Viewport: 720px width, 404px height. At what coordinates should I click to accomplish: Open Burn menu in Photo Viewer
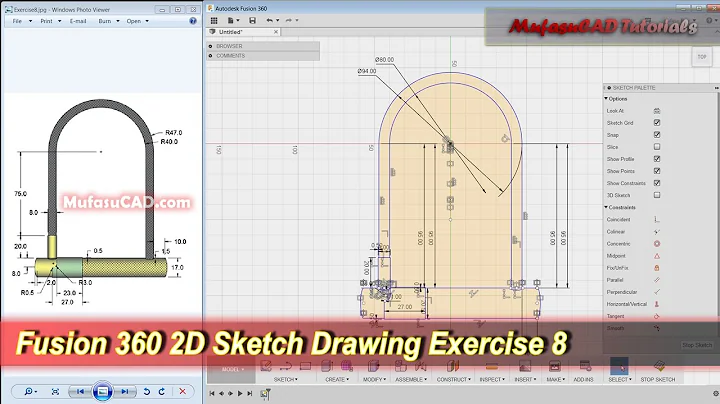coord(109,21)
